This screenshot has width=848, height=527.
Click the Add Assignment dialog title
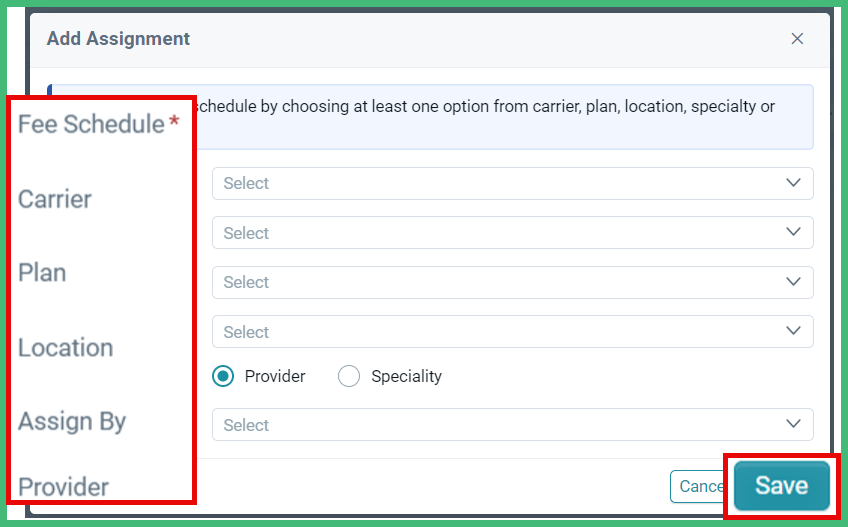(x=118, y=39)
